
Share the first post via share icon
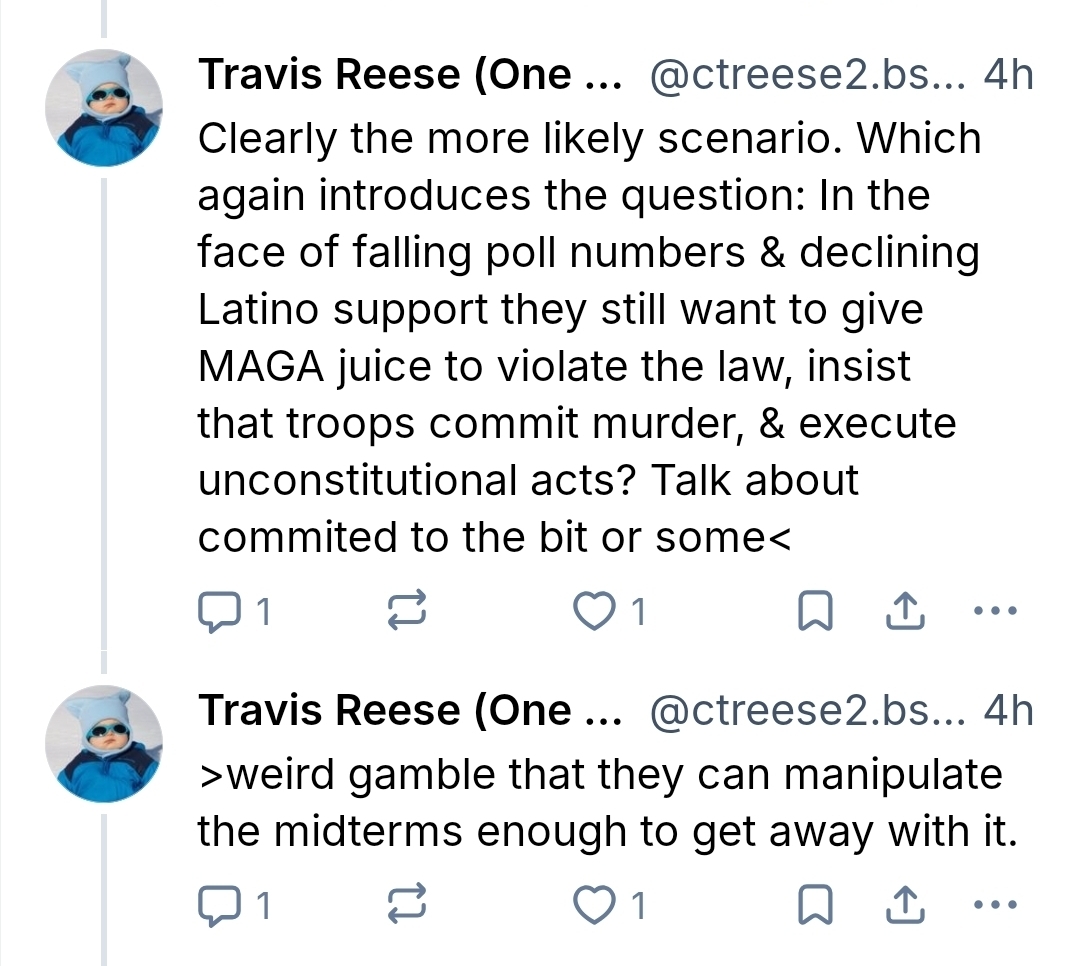pos(903,612)
